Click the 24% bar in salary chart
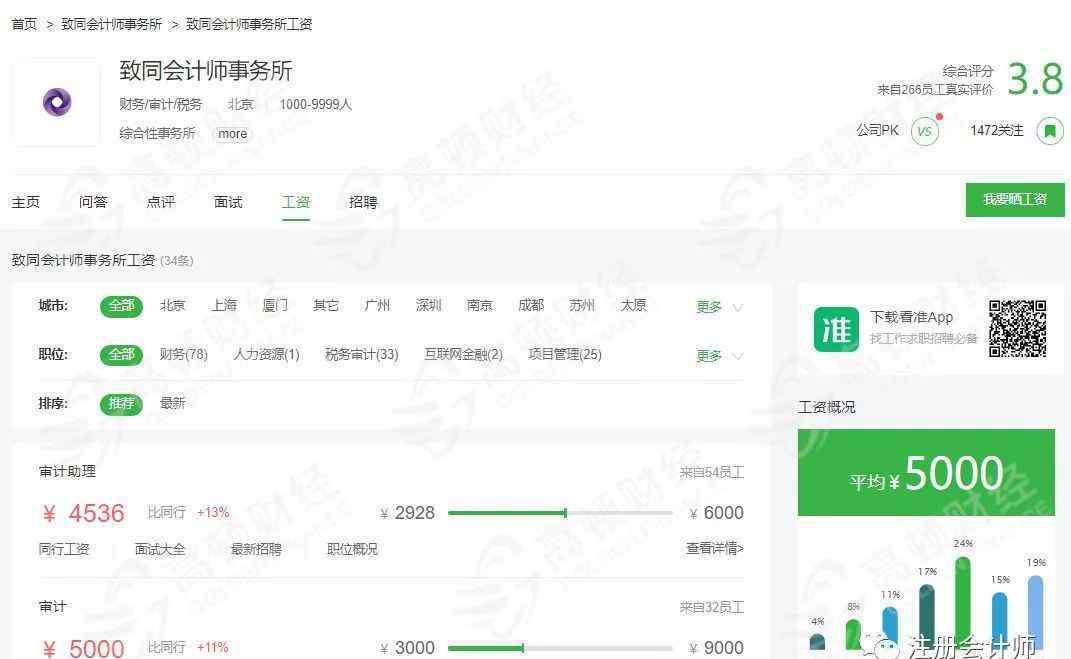Viewport: 1071px width, 659px height. (x=962, y=601)
